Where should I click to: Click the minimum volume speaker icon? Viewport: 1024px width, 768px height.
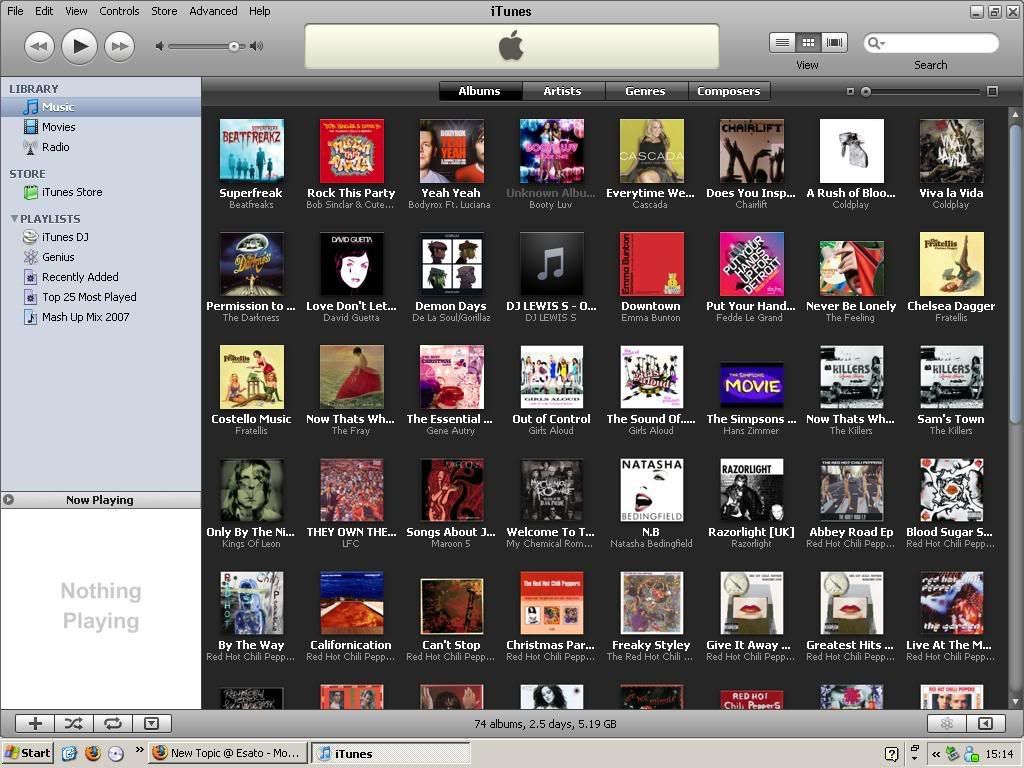(x=159, y=46)
